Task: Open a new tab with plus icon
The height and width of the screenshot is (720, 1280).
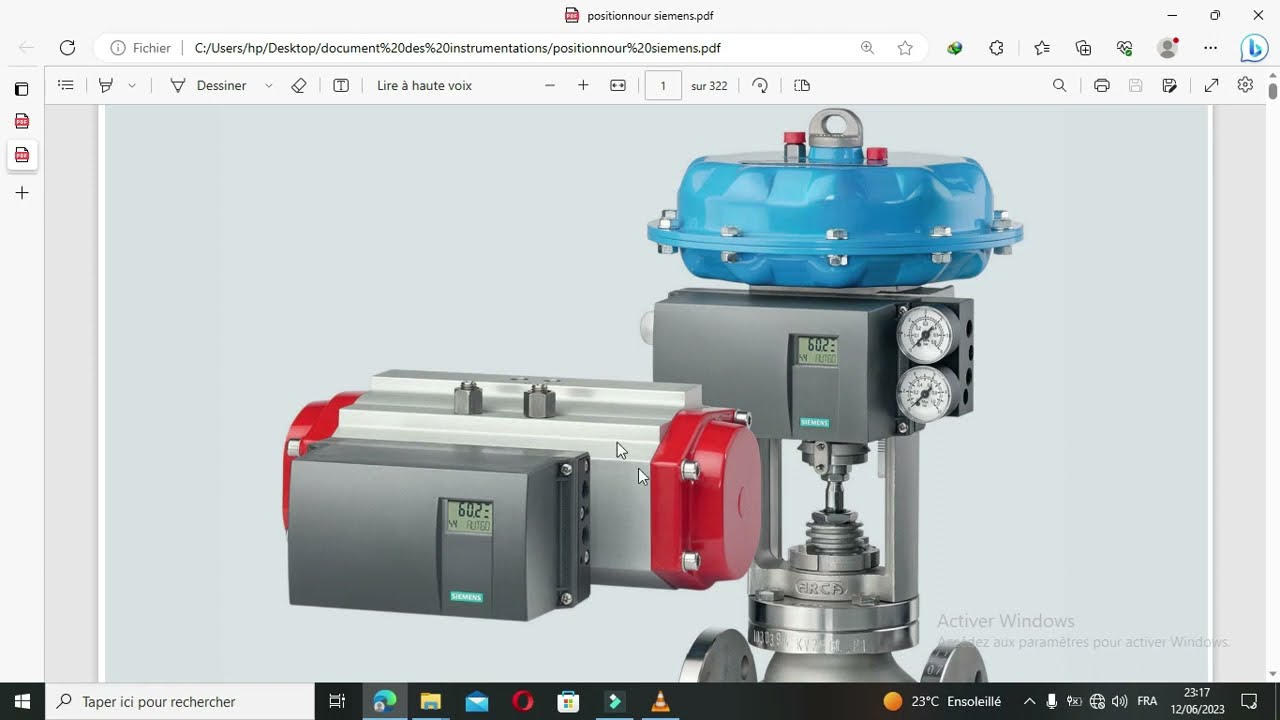Action: (21, 193)
